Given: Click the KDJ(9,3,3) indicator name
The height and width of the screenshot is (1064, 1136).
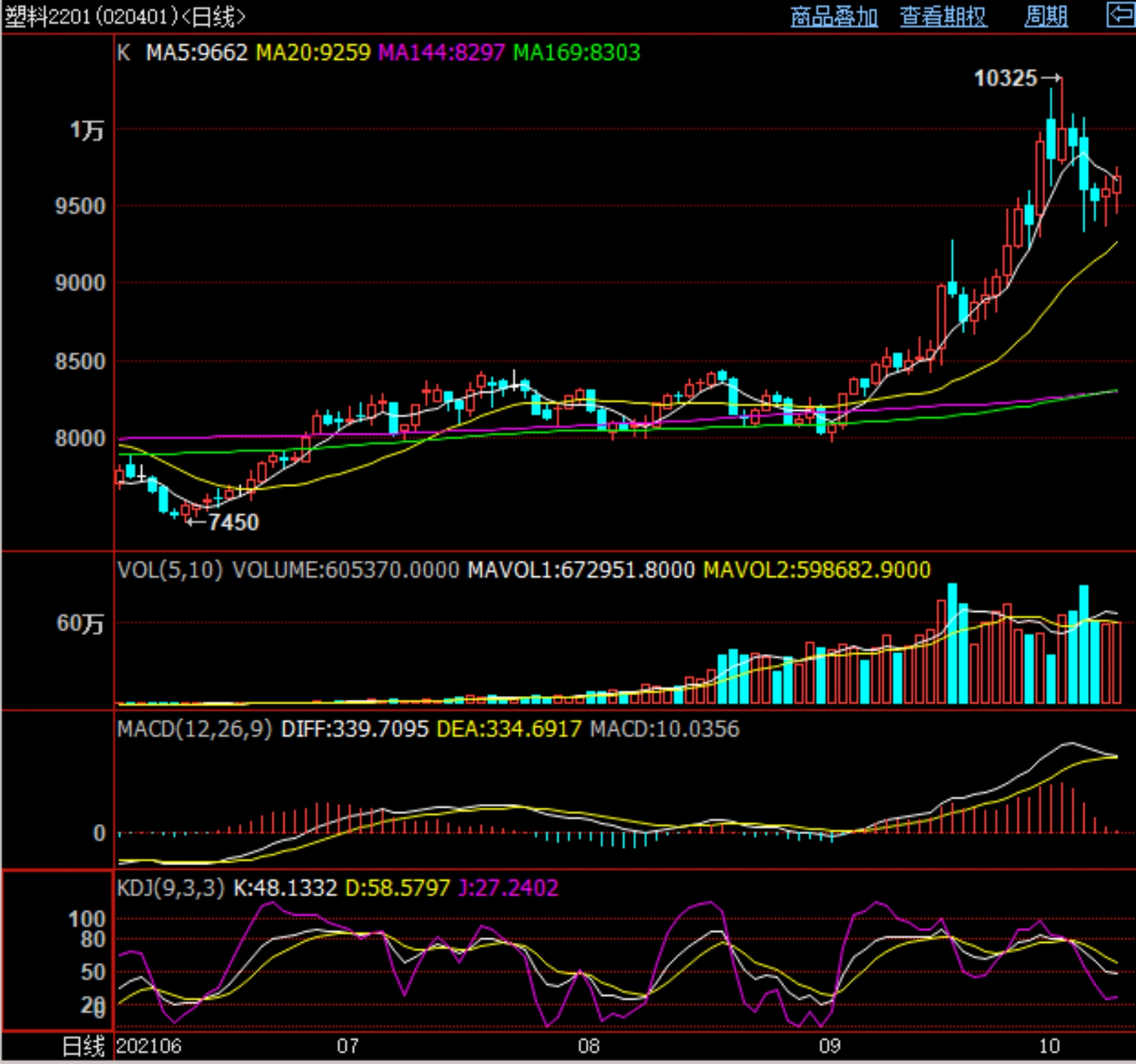Looking at the screenshot, I should click(171, 887).
